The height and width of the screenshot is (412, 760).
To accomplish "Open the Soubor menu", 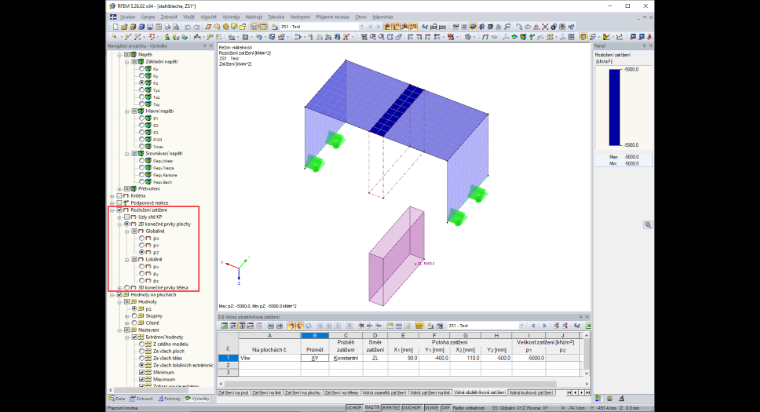I will pos(128,17).
